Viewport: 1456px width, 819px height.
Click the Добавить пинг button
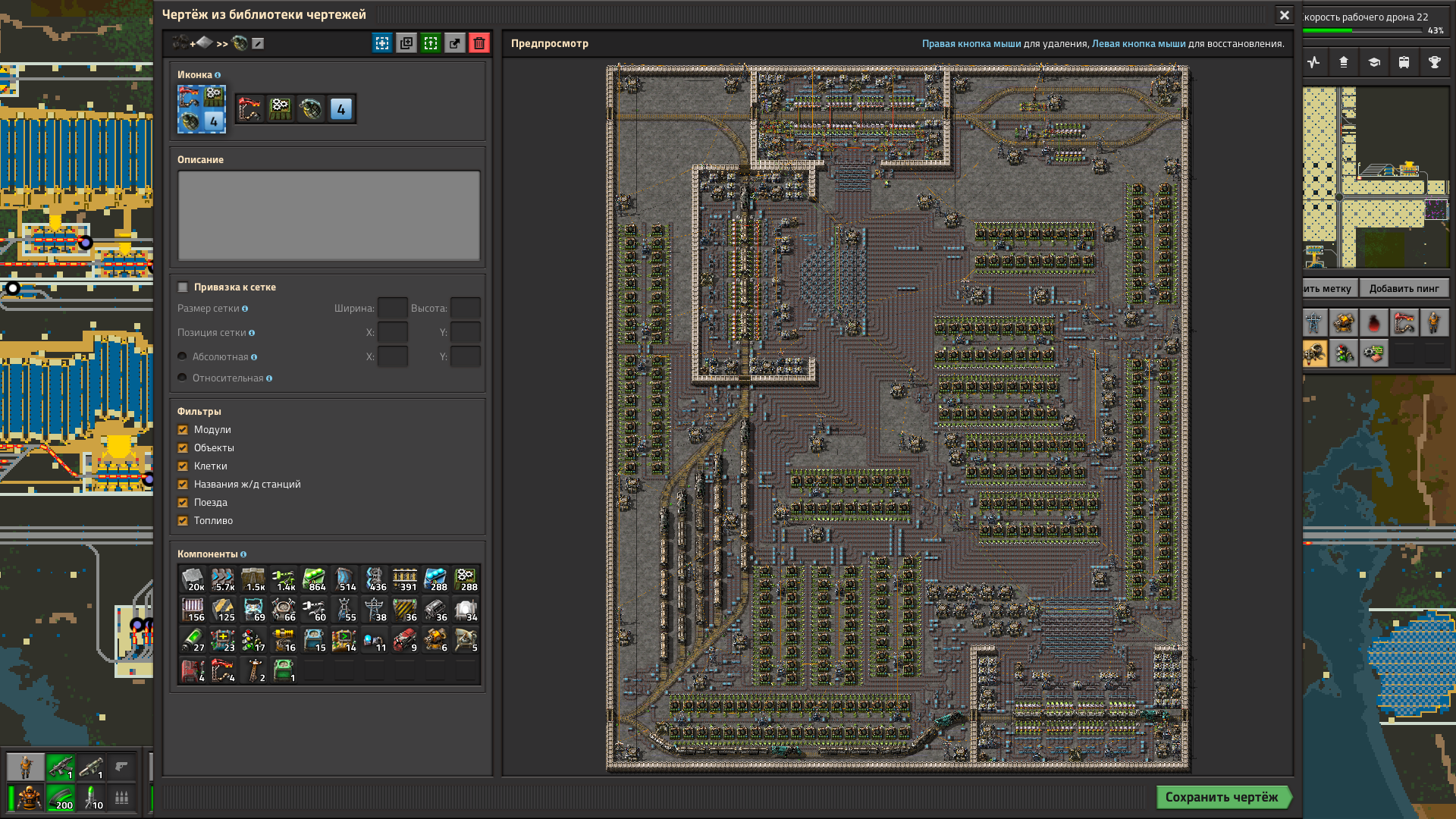pos(1404,288)
